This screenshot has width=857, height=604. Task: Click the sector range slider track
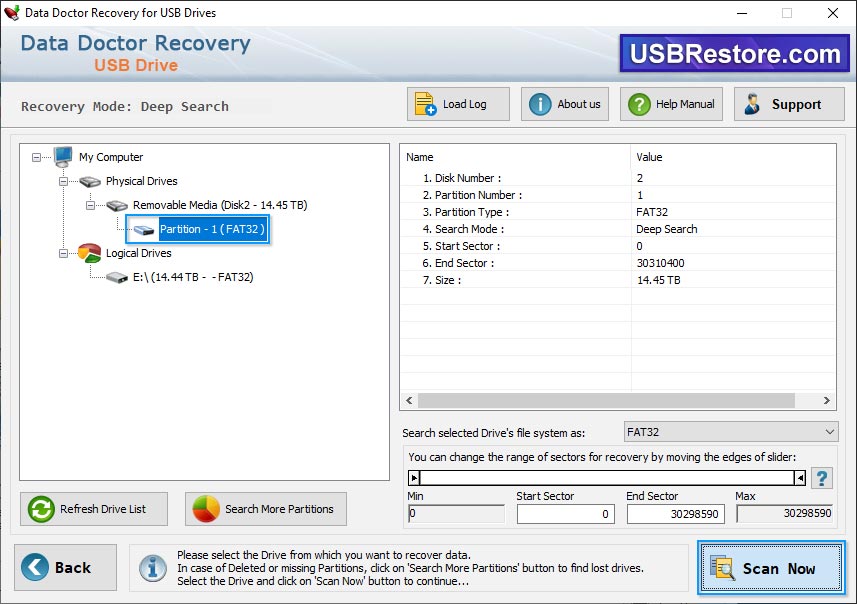(607, 478)
